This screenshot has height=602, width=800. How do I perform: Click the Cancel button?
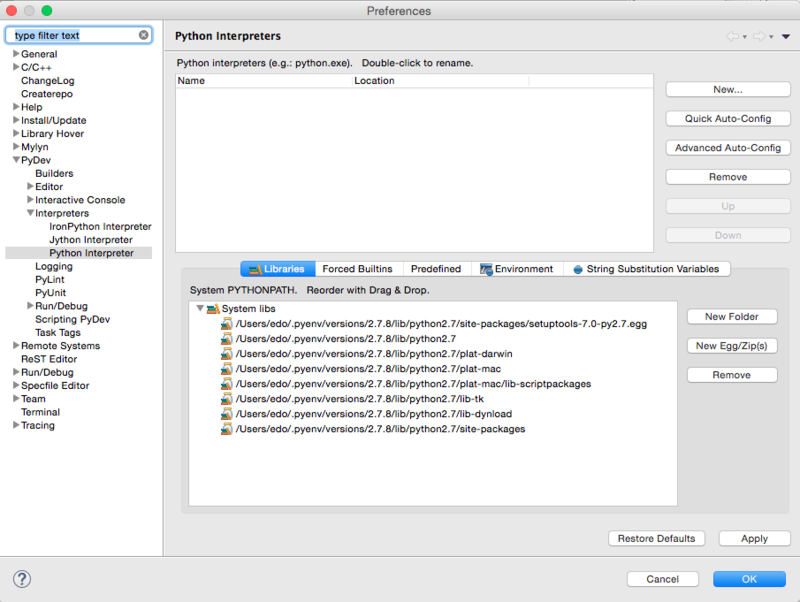pos(663,579)
